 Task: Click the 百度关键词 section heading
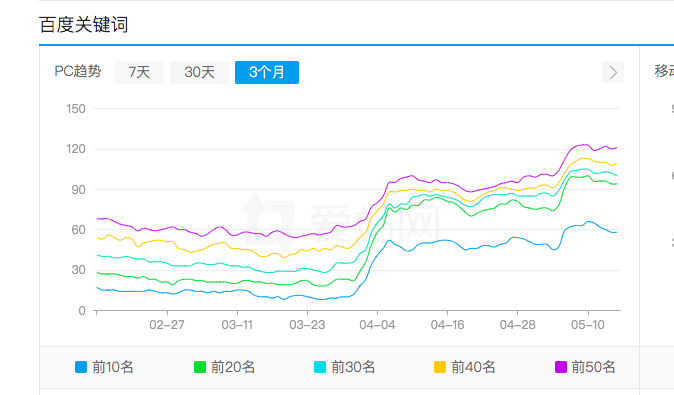coord(83,24)
